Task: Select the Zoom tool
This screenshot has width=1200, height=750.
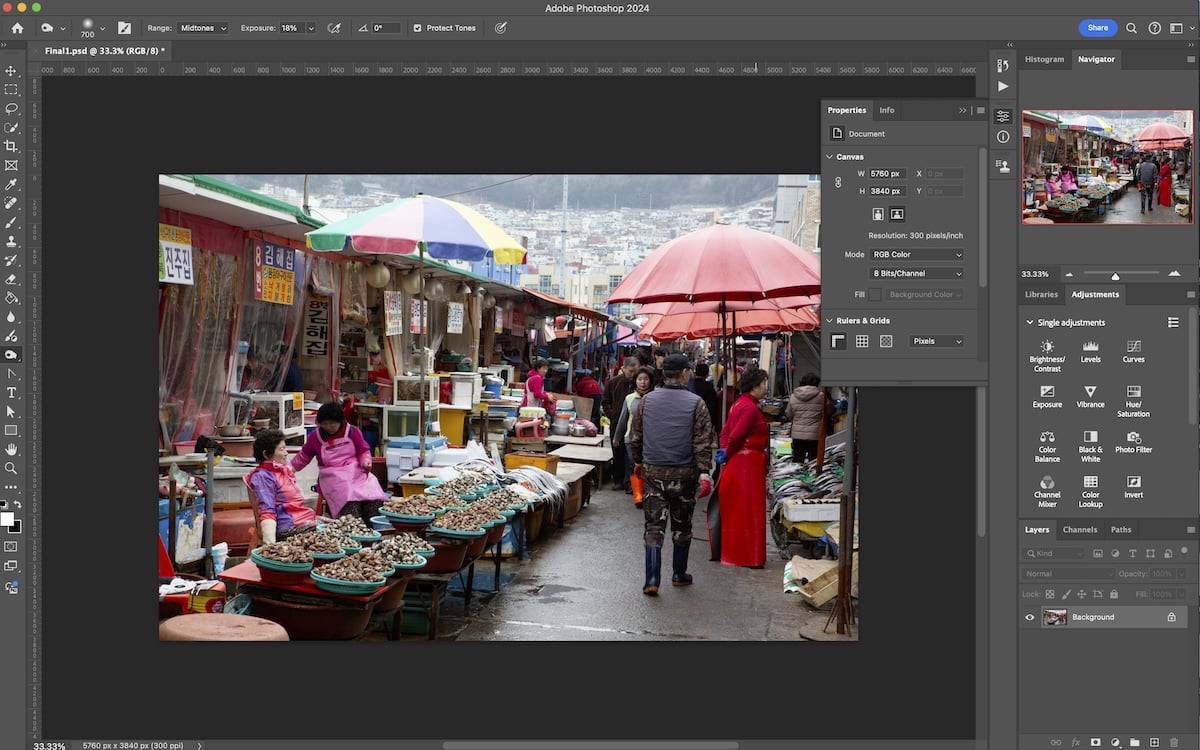Action: 12,467
